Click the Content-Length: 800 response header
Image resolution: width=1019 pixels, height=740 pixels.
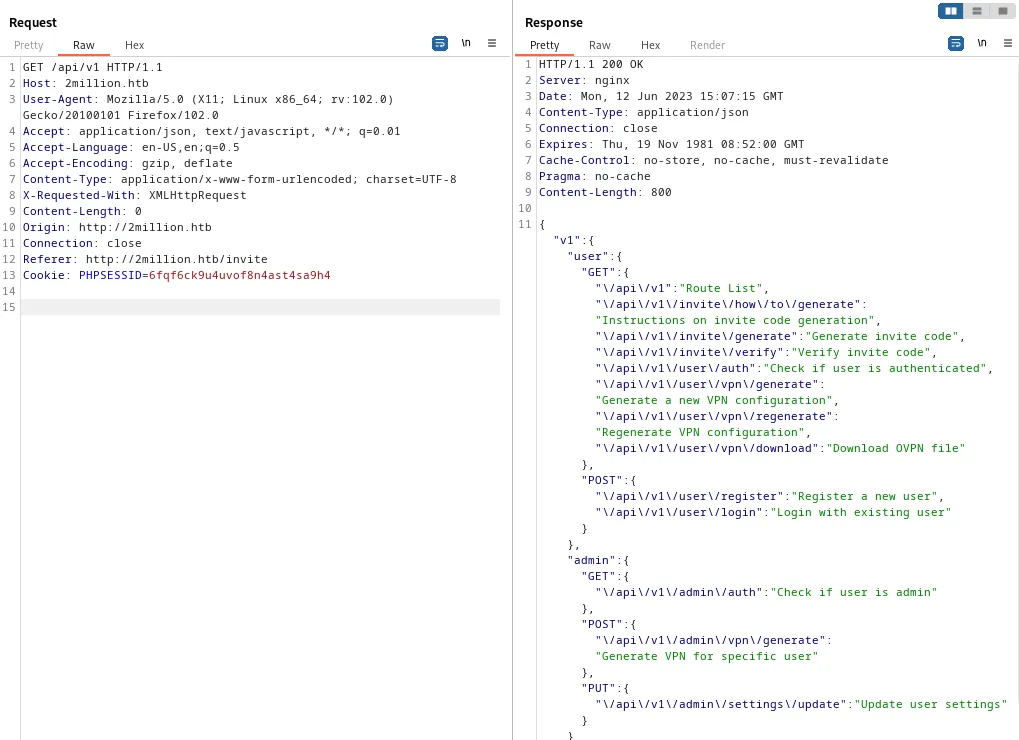pyautogui.click(x=605, y=192)
